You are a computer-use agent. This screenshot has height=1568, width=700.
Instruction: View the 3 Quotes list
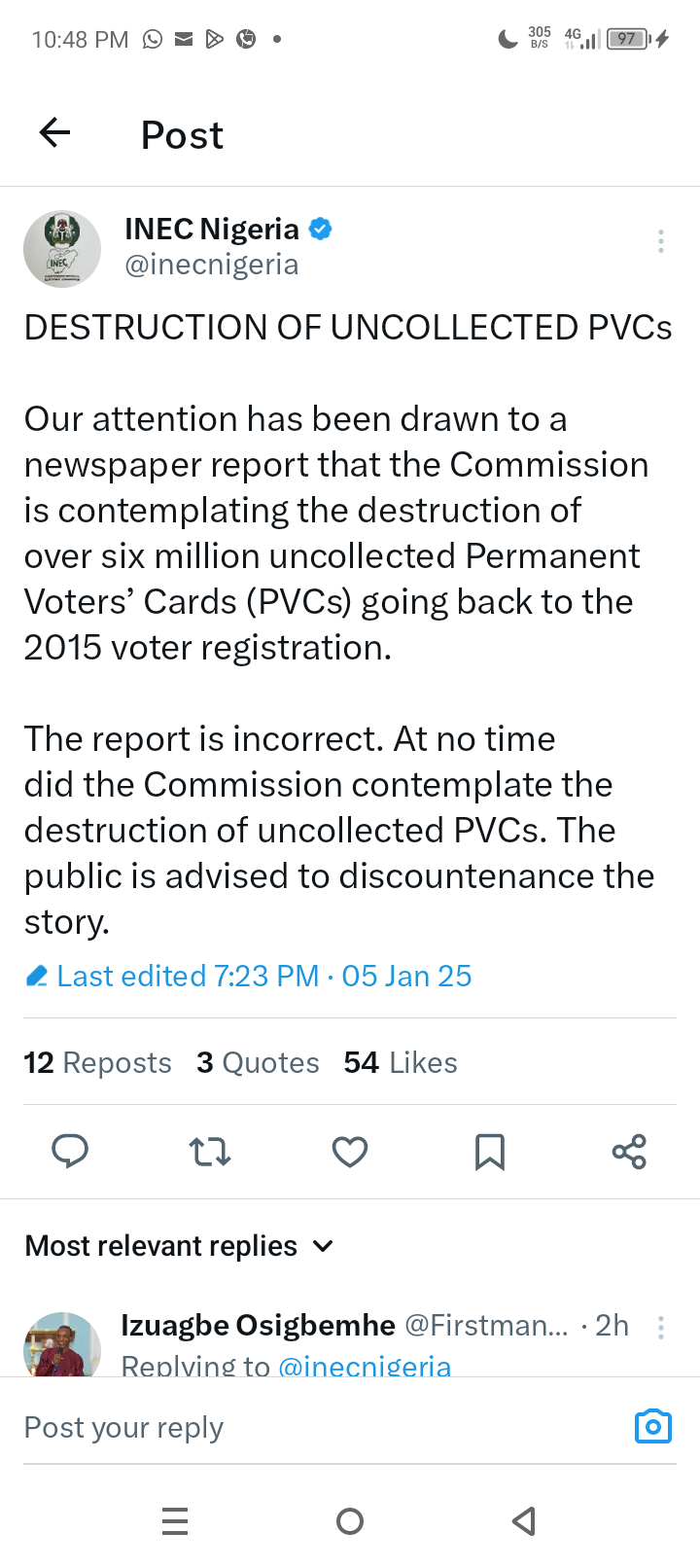click(258, 1062)
